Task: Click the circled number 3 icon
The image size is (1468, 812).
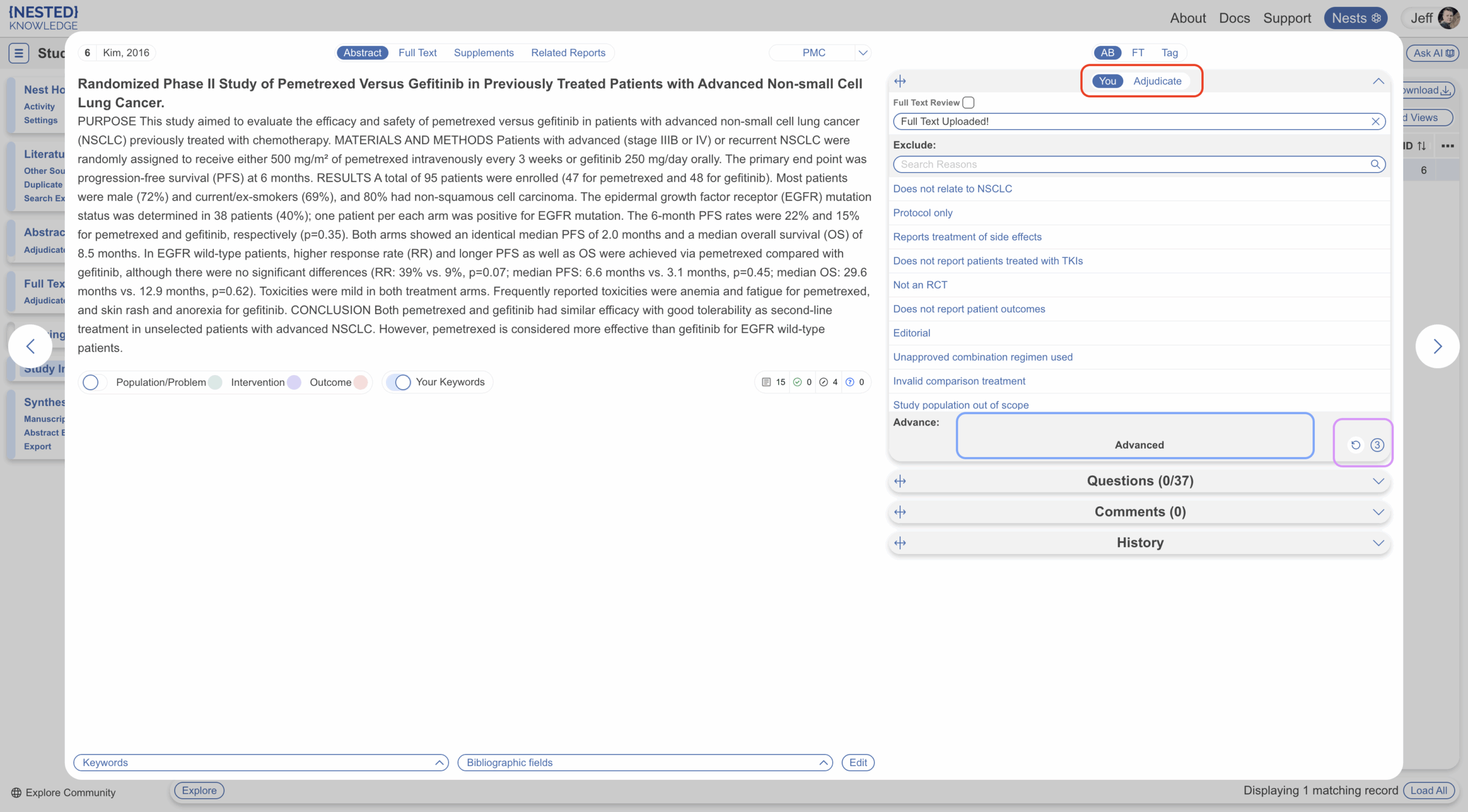Action: (1377, 445)
